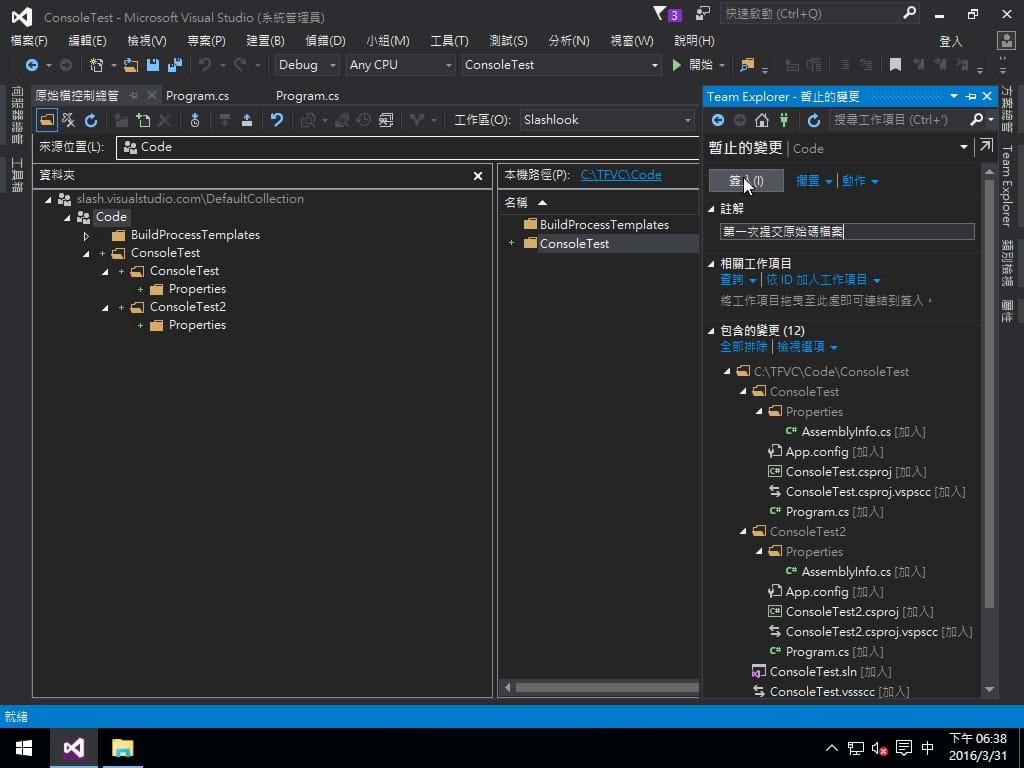The height and width of the screenshot is (768, 1024).
Task: Collapse the 註解 (Comment) section
Action: click(711, 209)
